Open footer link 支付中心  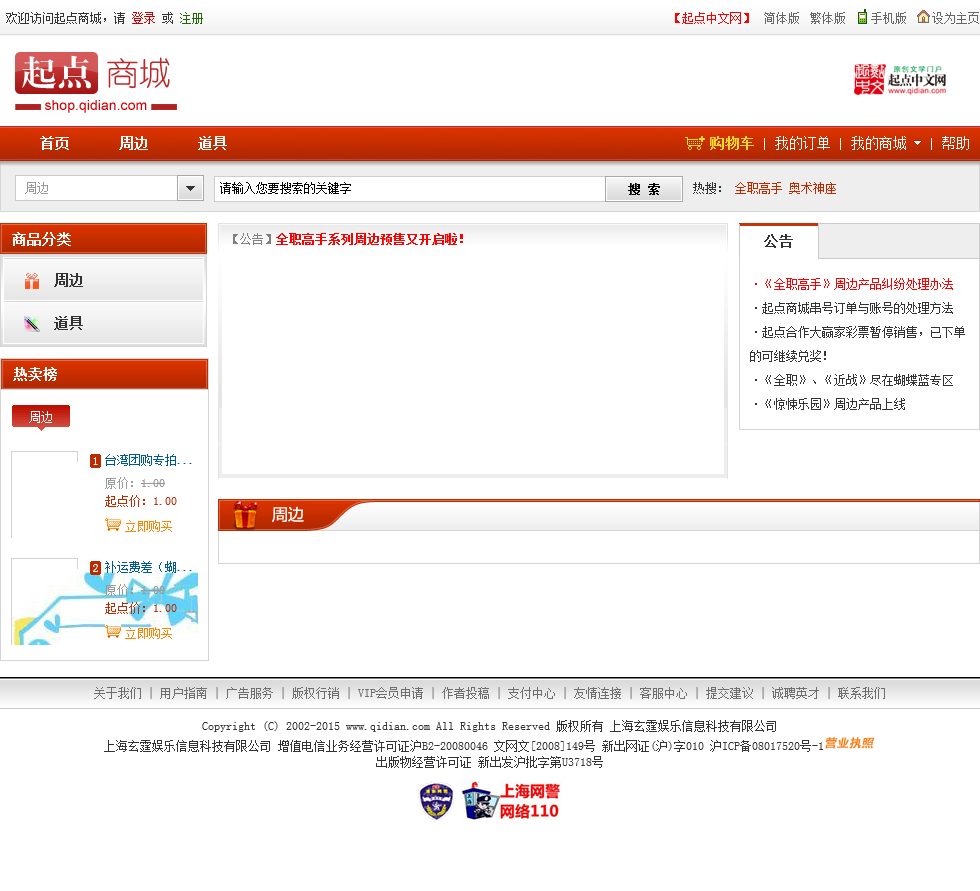[531, 693]
